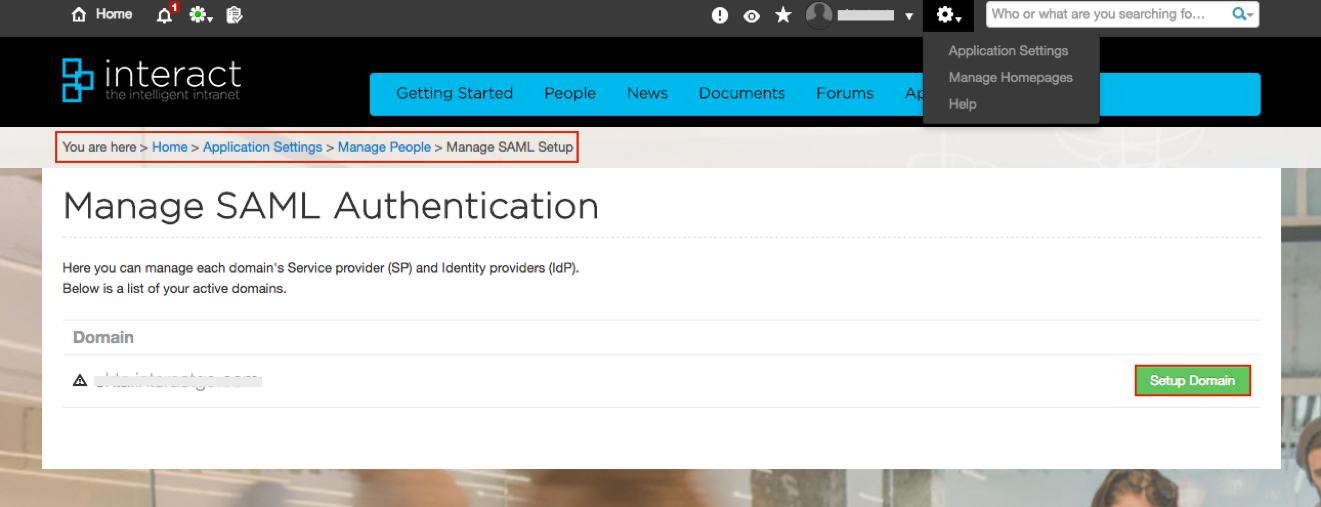1321x507 pixels.
Task: Open the Documents navigation tab
Action: pos(741,93)
